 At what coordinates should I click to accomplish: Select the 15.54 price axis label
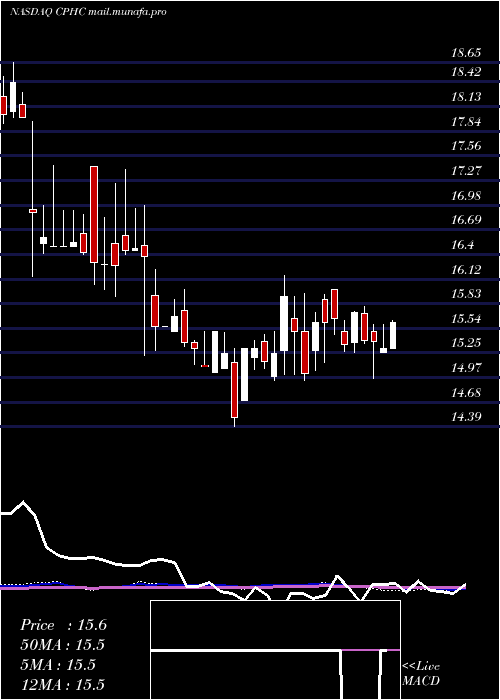[466, 319]
